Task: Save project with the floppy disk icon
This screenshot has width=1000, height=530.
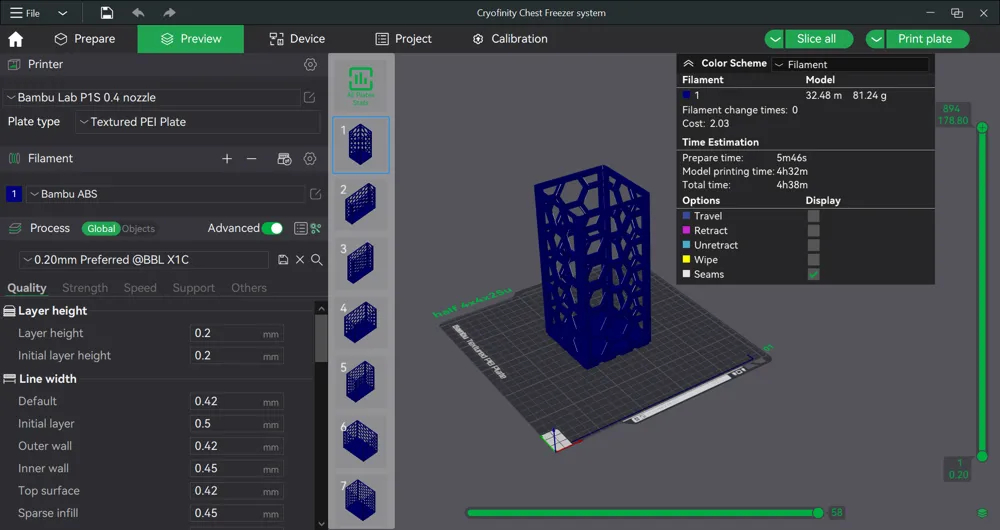Action: (x=107, y=13)
